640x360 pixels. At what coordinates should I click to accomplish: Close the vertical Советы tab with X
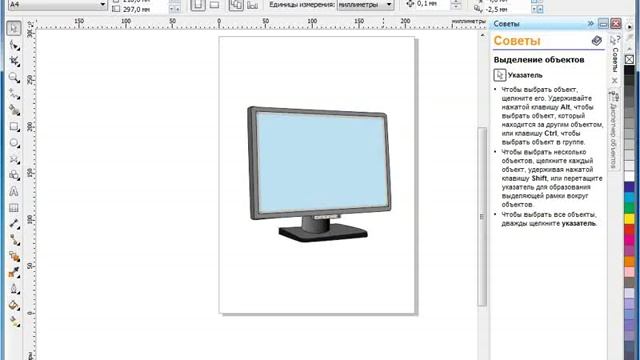click(614, 81)
